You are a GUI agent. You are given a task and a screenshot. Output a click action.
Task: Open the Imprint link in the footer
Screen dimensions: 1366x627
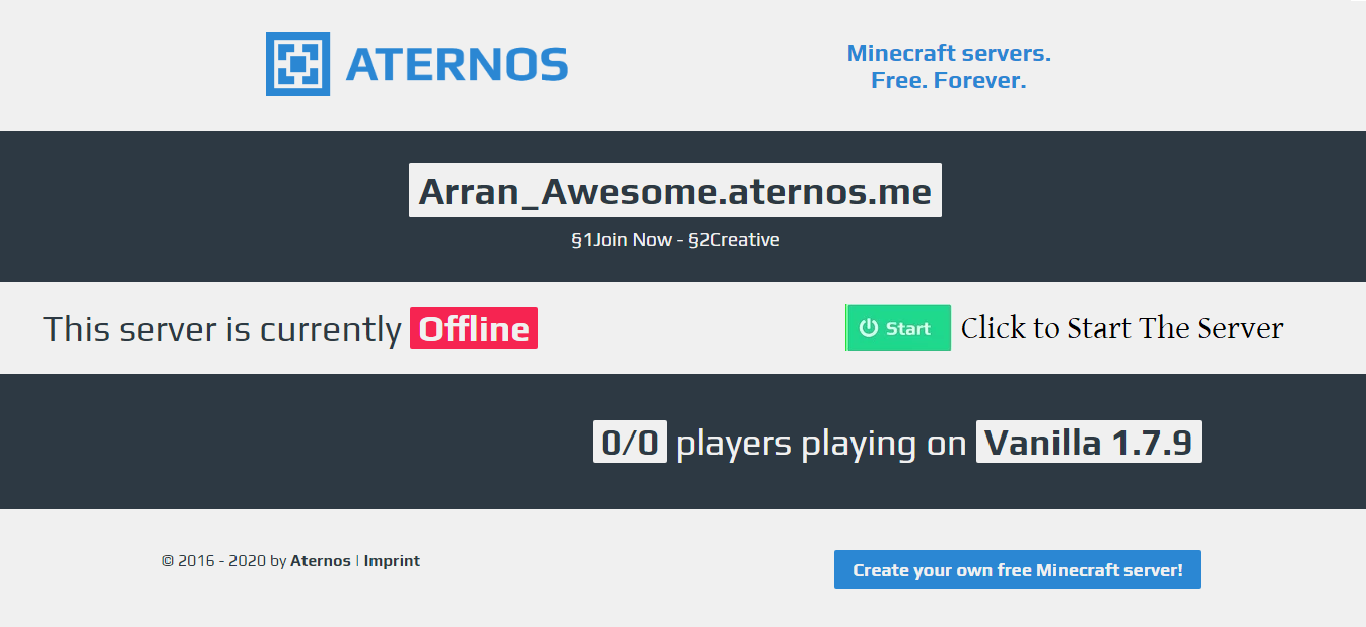click(x=392, y=561)
